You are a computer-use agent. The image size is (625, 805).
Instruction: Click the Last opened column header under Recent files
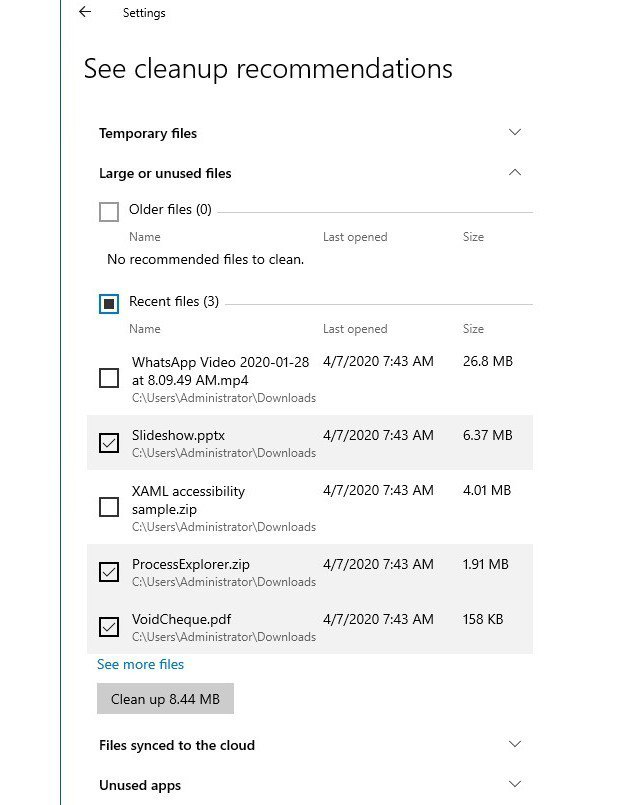point(354,329)
